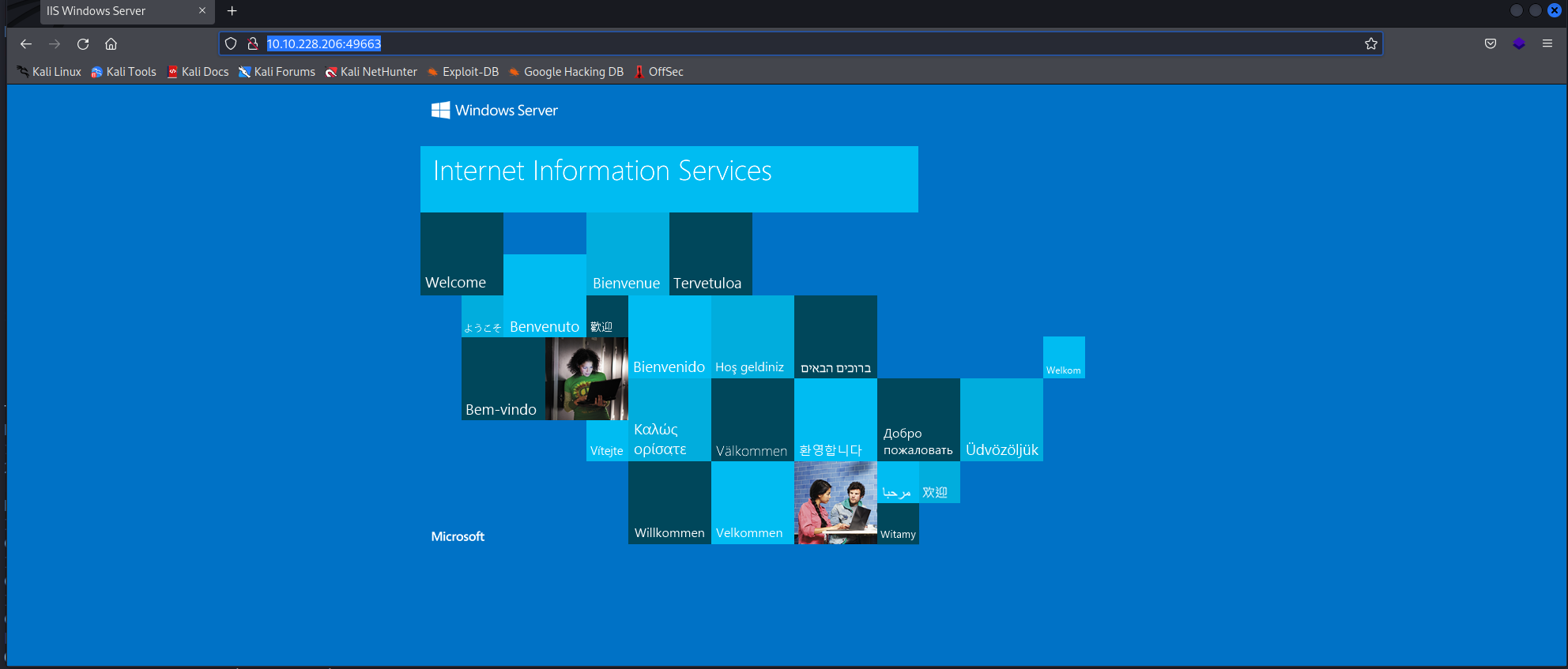1568x669 pixels.
Task: Click the two people with laptop photo
Action: click(835, 503)
